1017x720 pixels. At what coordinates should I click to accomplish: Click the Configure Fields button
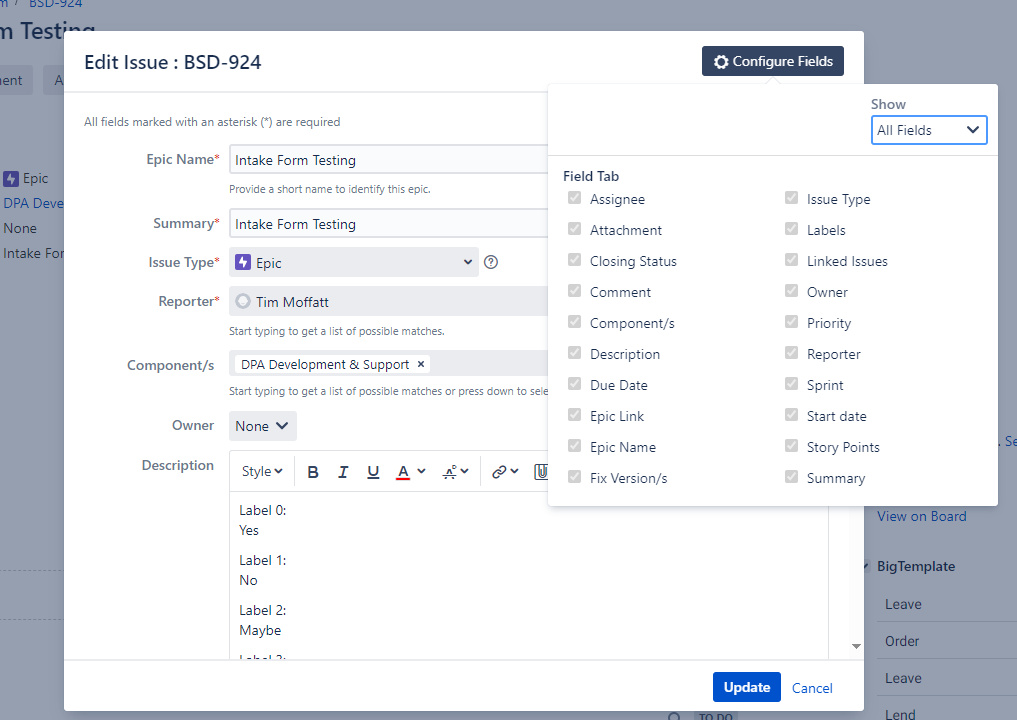[772, 61]
